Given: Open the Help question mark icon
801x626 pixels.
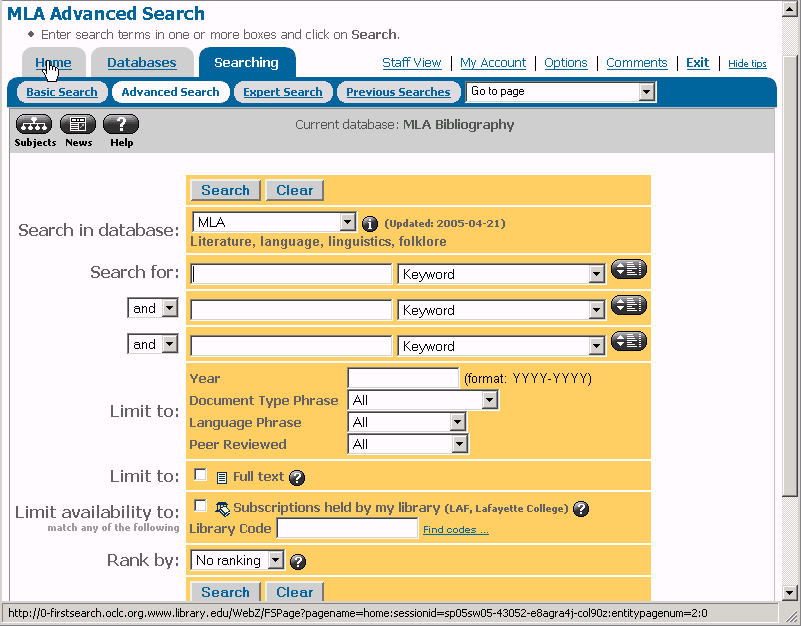Looking at the screenshot, I should 121,124.
